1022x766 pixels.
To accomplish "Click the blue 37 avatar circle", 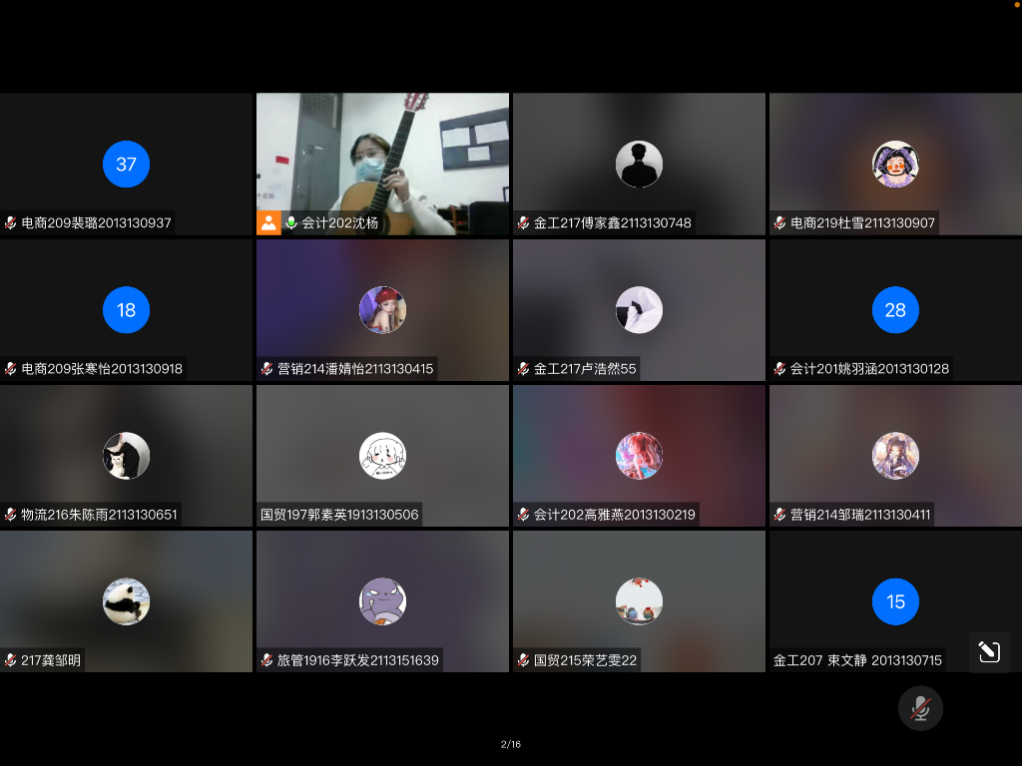I will tap(126, 164).
